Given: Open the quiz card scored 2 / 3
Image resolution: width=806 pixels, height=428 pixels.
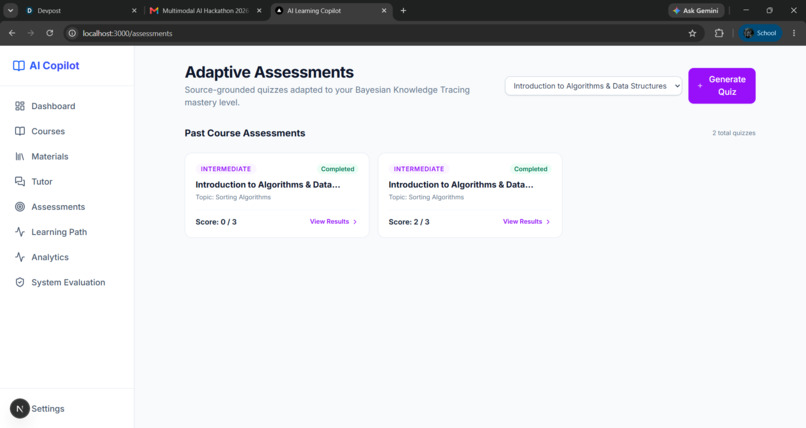Looking at the screenshot, I should click(x=470, y=195).
